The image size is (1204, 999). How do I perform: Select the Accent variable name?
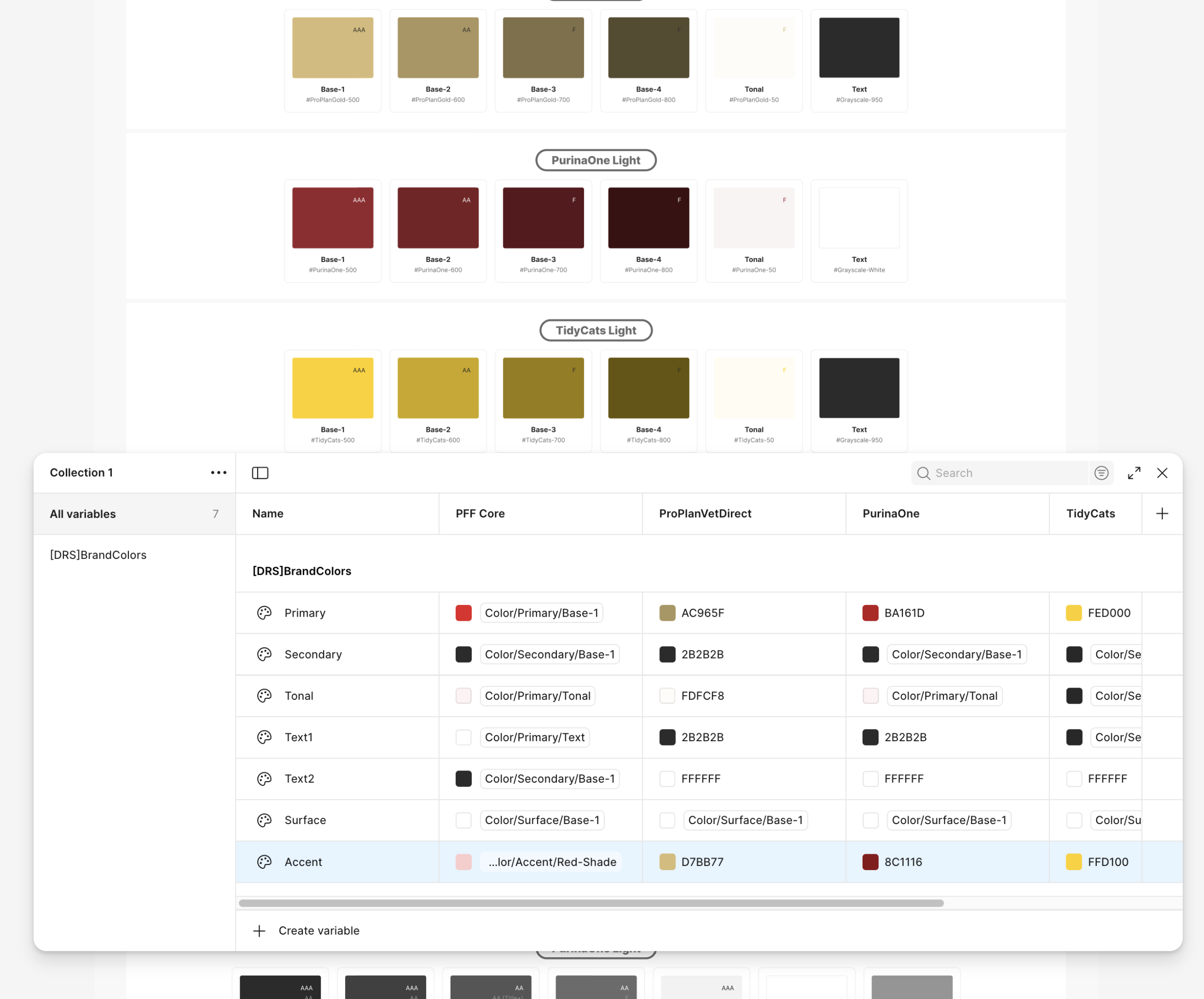point(303,862)
